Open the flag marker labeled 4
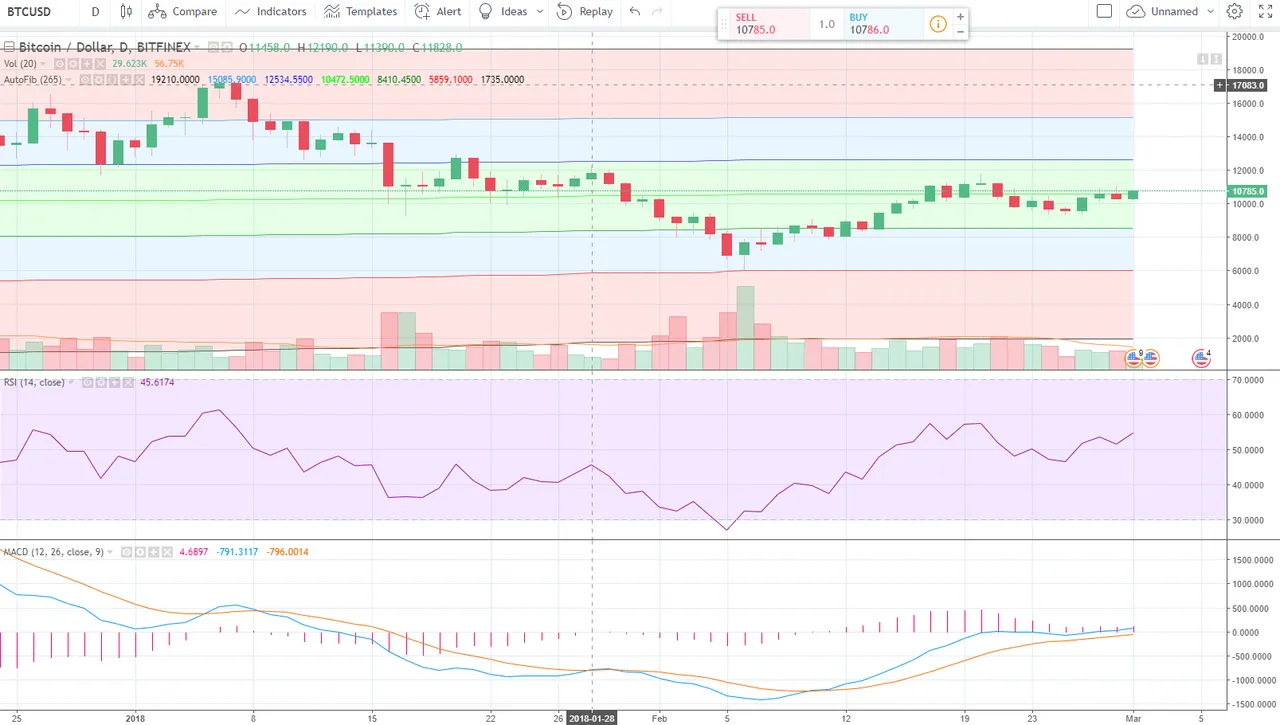 (x=1201, y=358)
